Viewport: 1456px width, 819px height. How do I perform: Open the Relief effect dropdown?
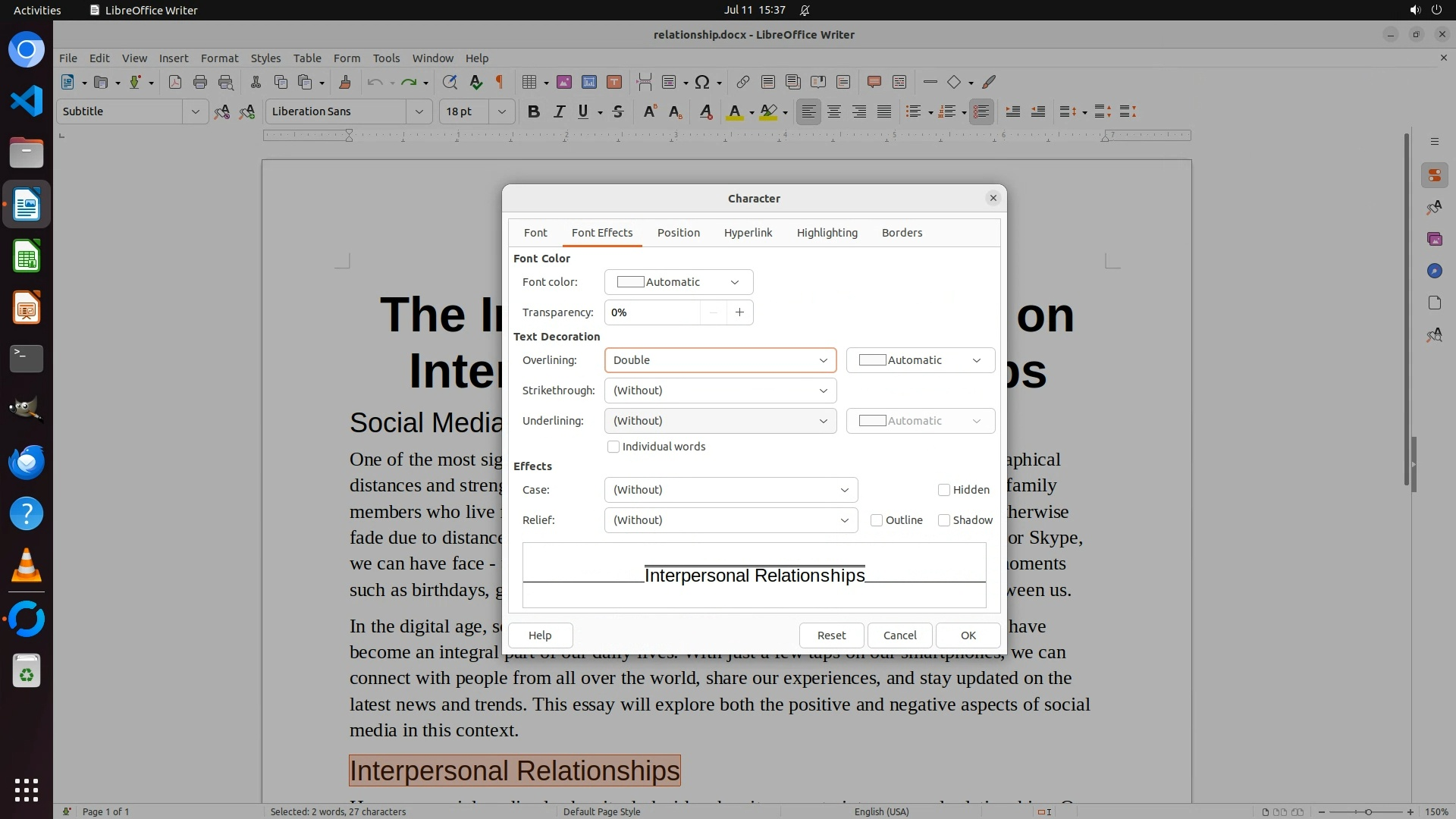pos(730,520)
